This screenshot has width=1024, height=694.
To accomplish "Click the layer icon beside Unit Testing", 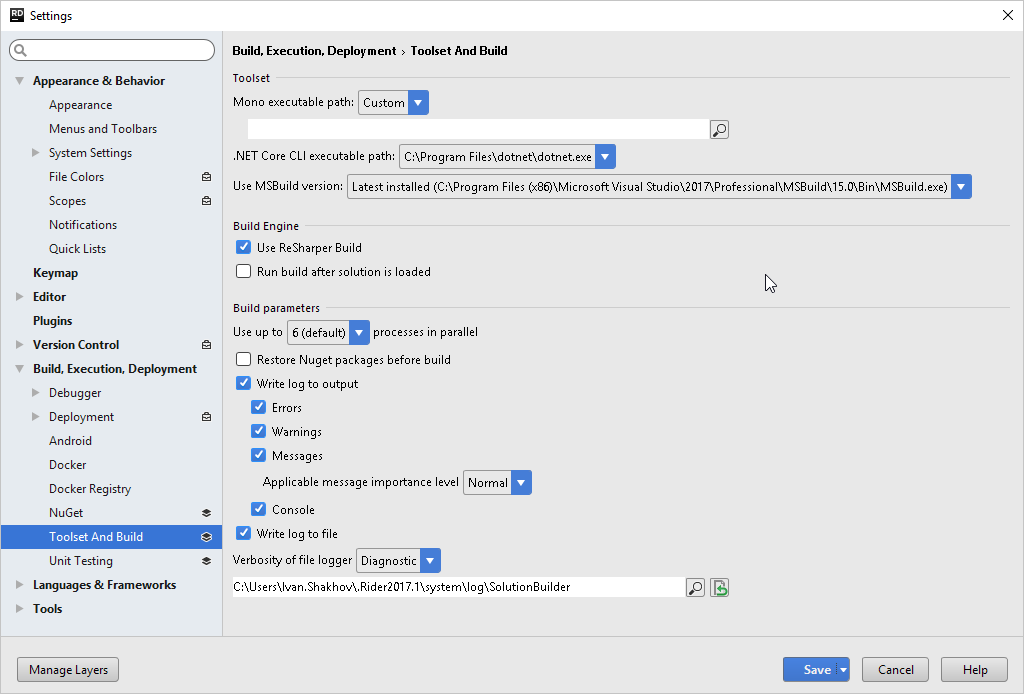I will (206, 561).
